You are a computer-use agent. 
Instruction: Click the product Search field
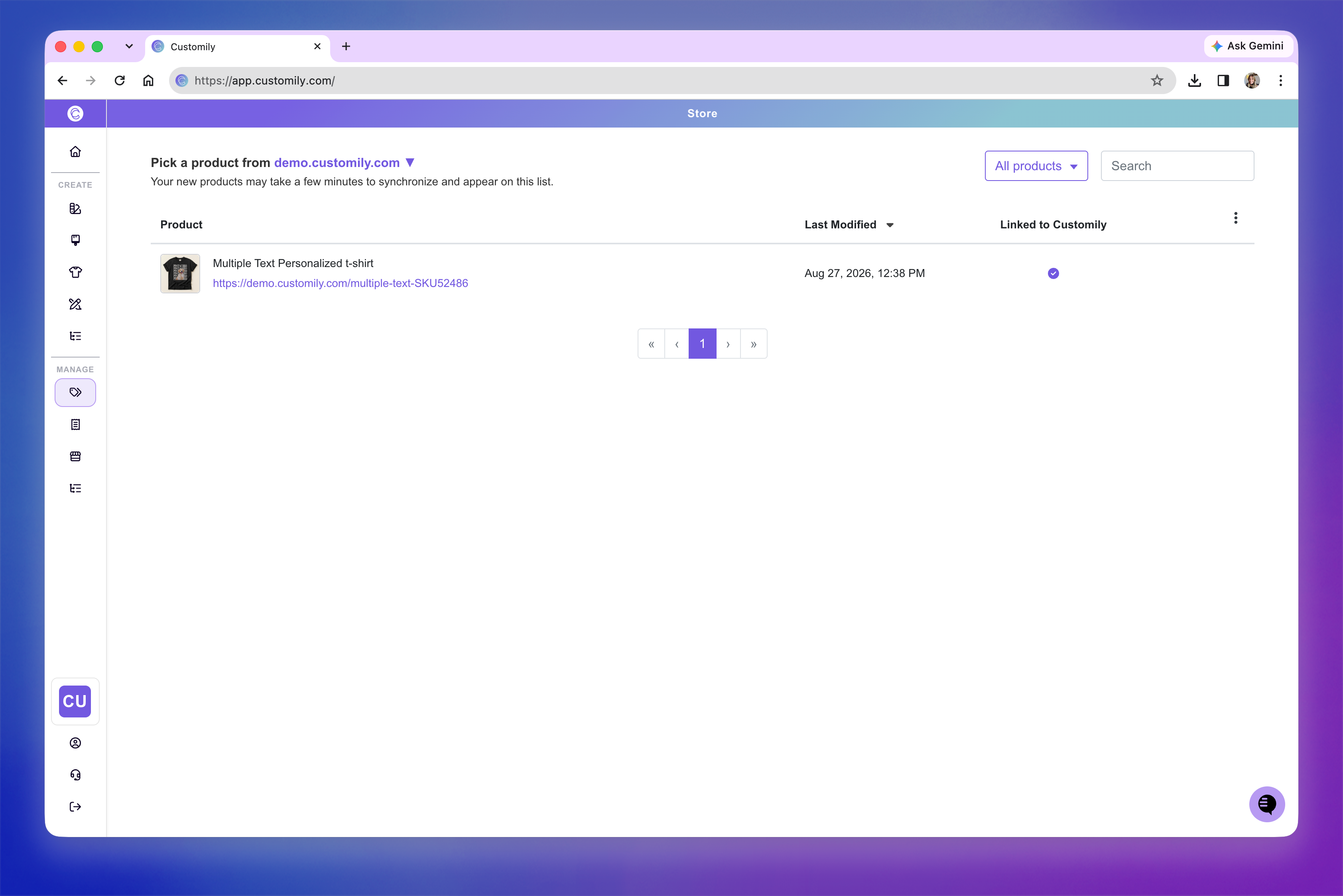coord(1177,166)
